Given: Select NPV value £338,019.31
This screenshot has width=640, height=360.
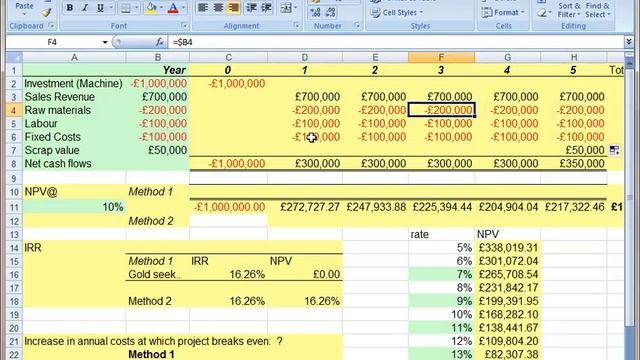Looking at the screenshot, I should [508, 248].
